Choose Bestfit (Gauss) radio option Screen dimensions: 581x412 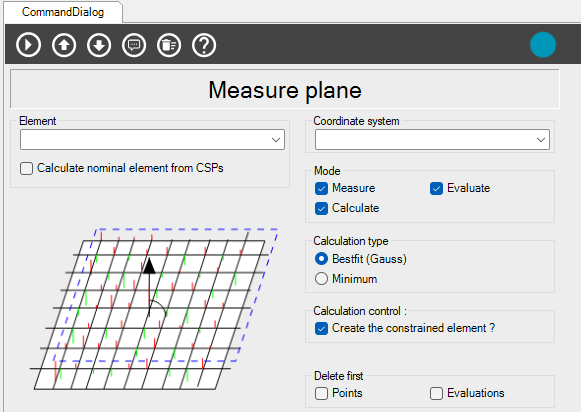(321, 259)
